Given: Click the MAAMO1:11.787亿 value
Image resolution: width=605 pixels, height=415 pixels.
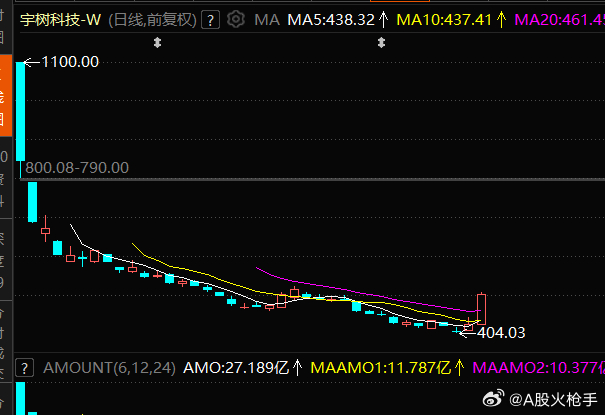Looking at the screenshot, I should (x=380, y=368).
